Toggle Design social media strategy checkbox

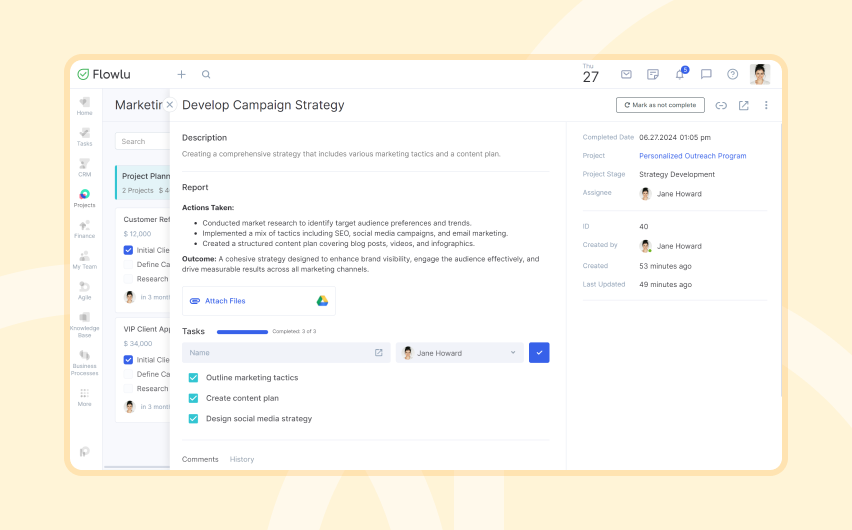click(193, 419)
